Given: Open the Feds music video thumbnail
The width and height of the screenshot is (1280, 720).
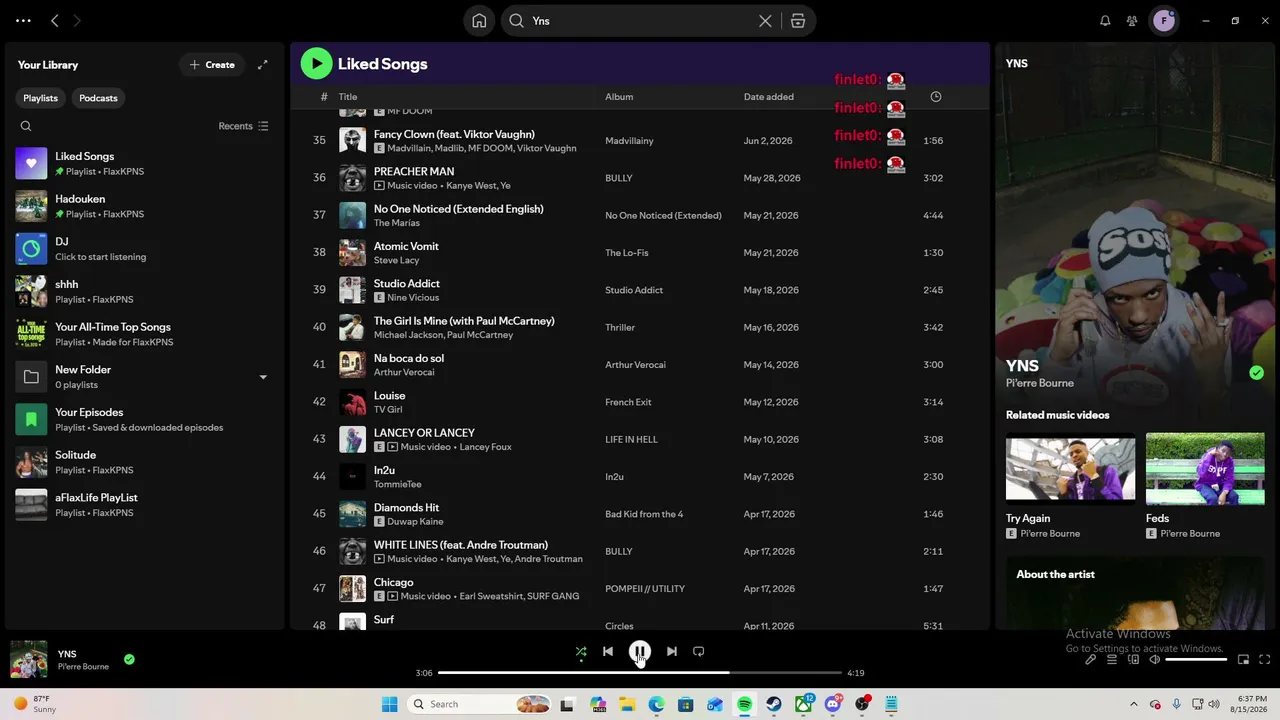Looking at the screenshot, I should point(1205,468).
